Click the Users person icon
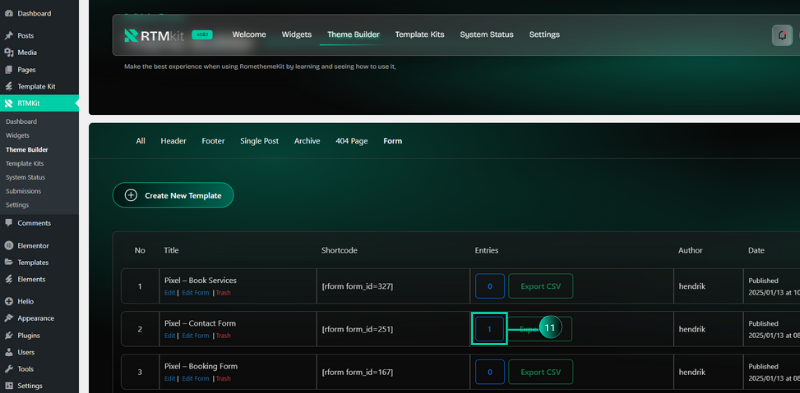800x393 pixels. (9, 352)
